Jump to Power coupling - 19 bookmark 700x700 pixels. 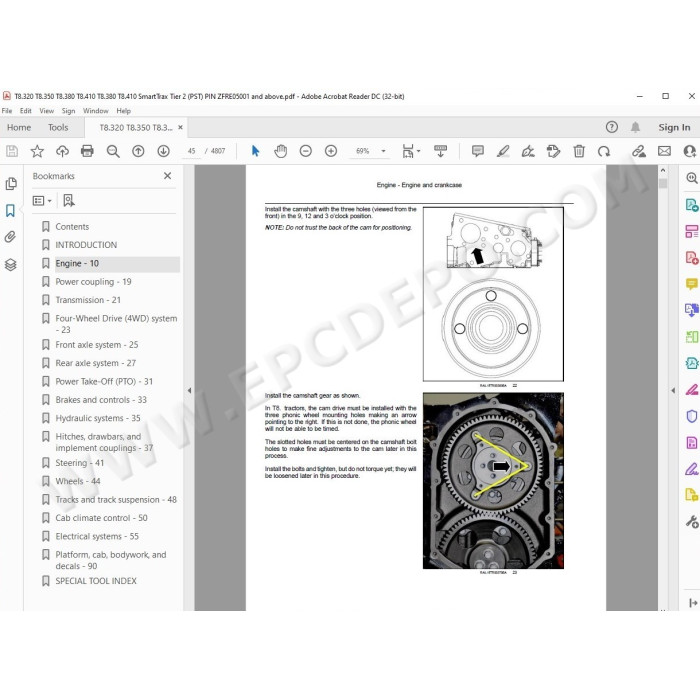point(93,282)
